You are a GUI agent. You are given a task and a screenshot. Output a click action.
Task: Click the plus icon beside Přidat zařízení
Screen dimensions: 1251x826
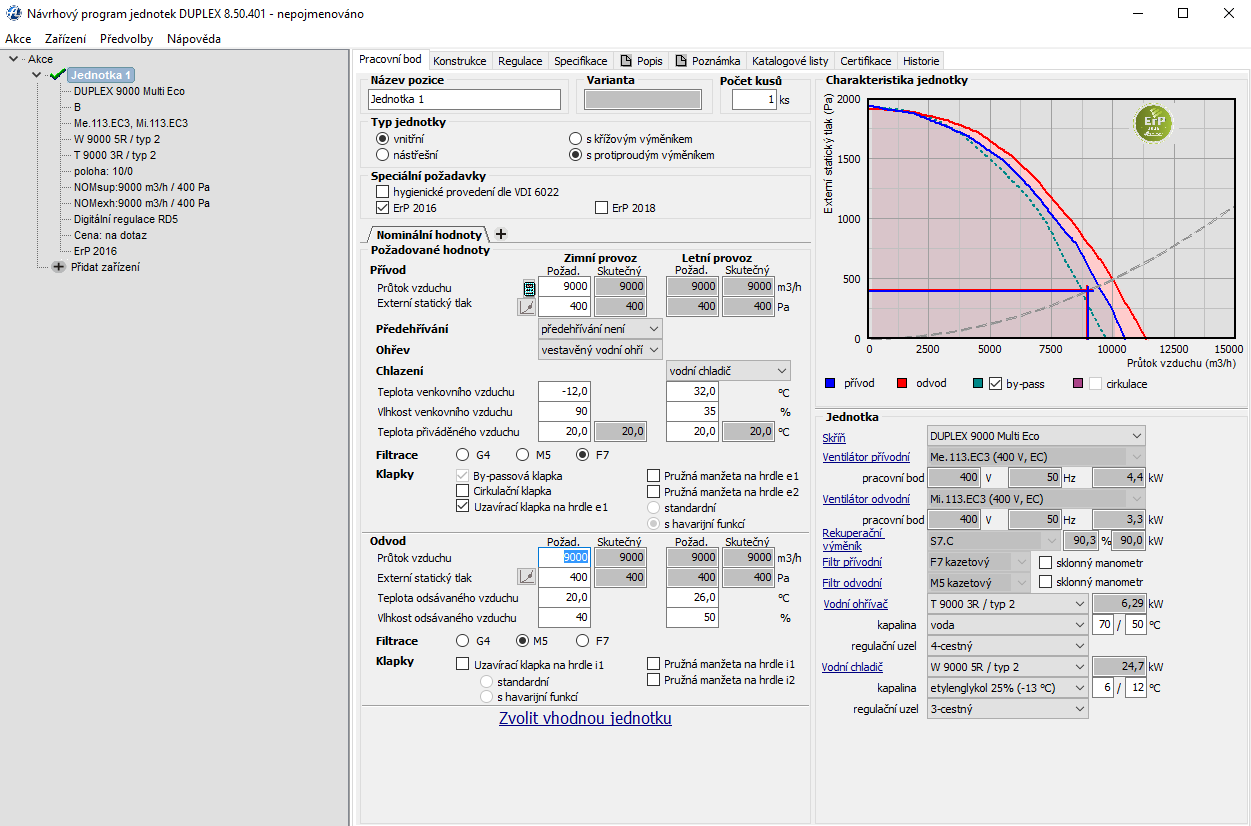point(58,267)
